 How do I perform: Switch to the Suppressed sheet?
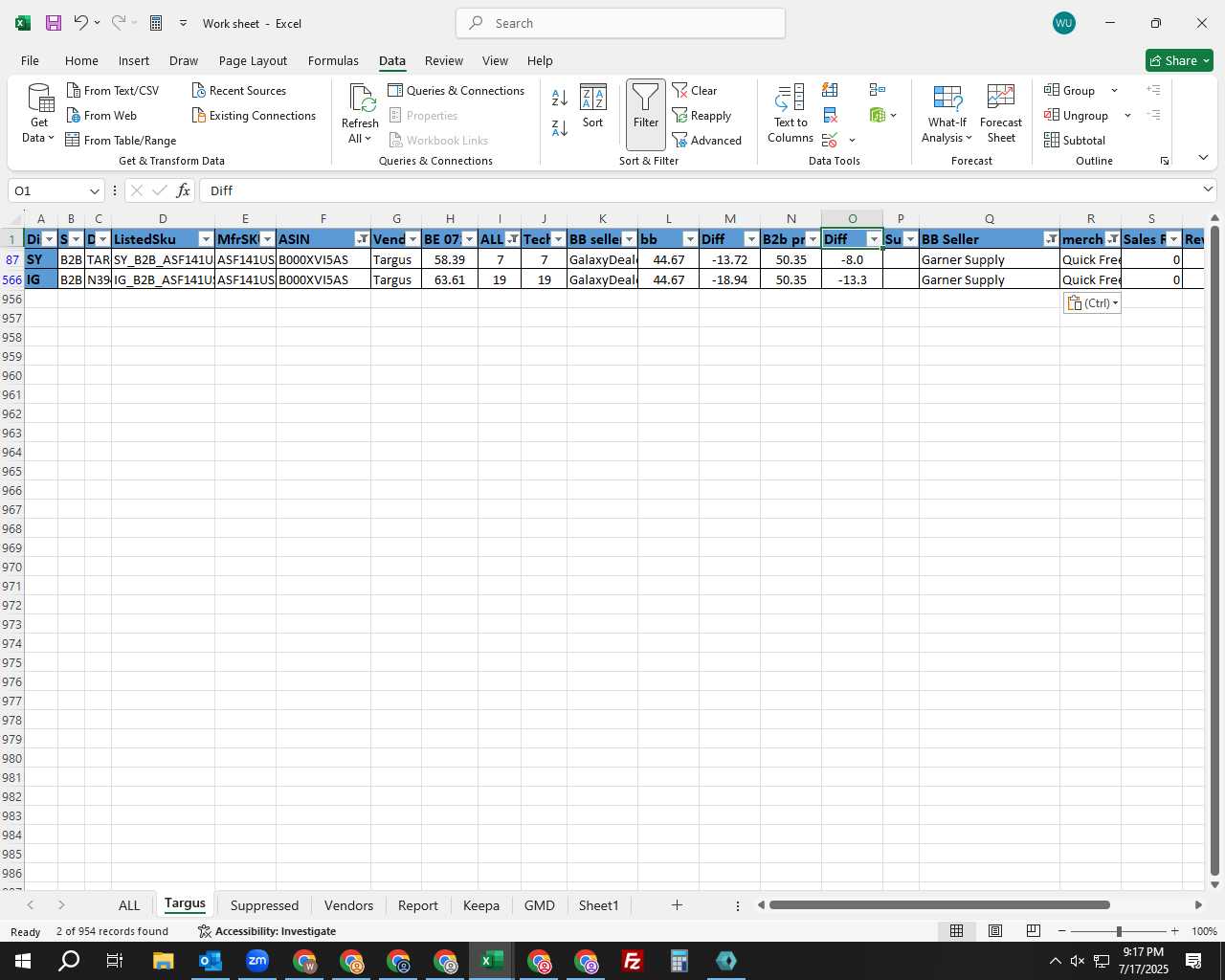pos(264,905)
